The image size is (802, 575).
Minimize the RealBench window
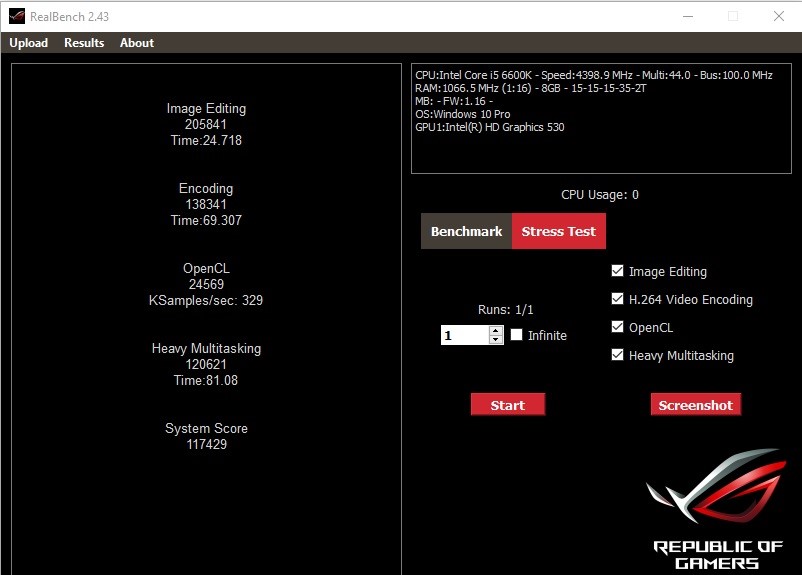[x=688, y=16]
